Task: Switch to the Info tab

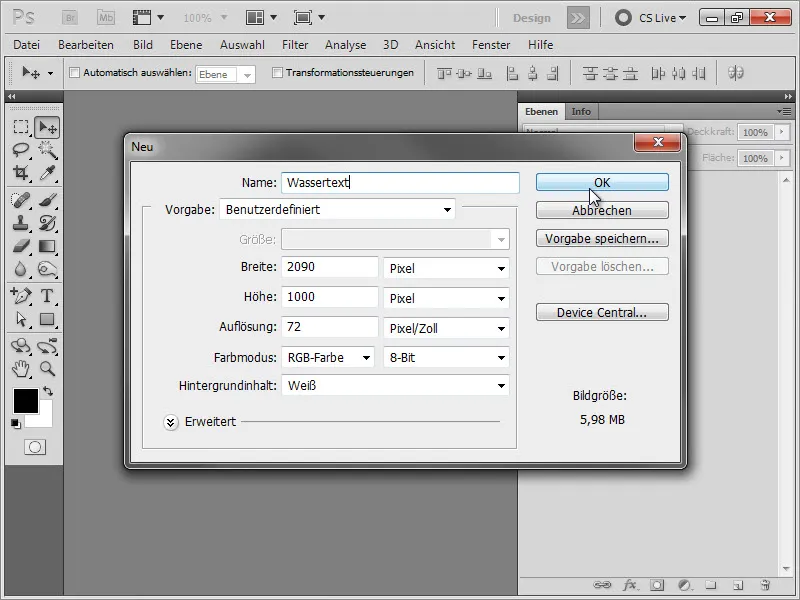Action: (x=581, y=111)
